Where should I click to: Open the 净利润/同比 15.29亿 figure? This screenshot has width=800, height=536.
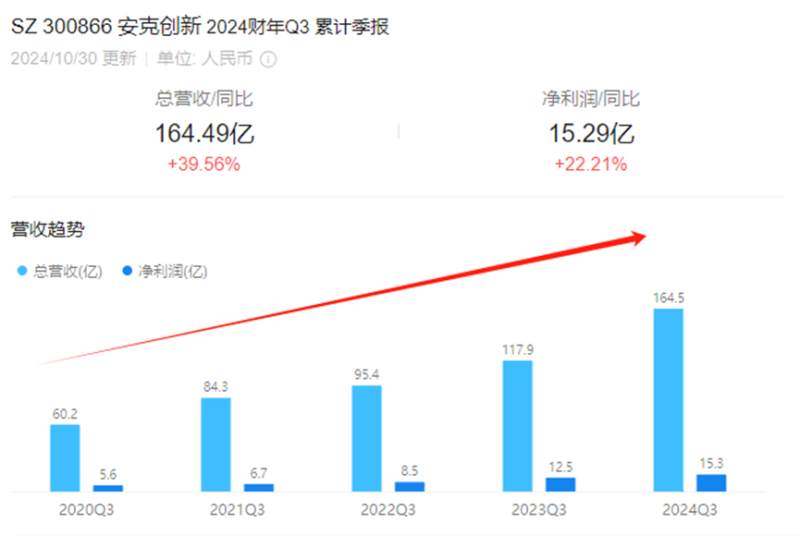tap(591, 133)
